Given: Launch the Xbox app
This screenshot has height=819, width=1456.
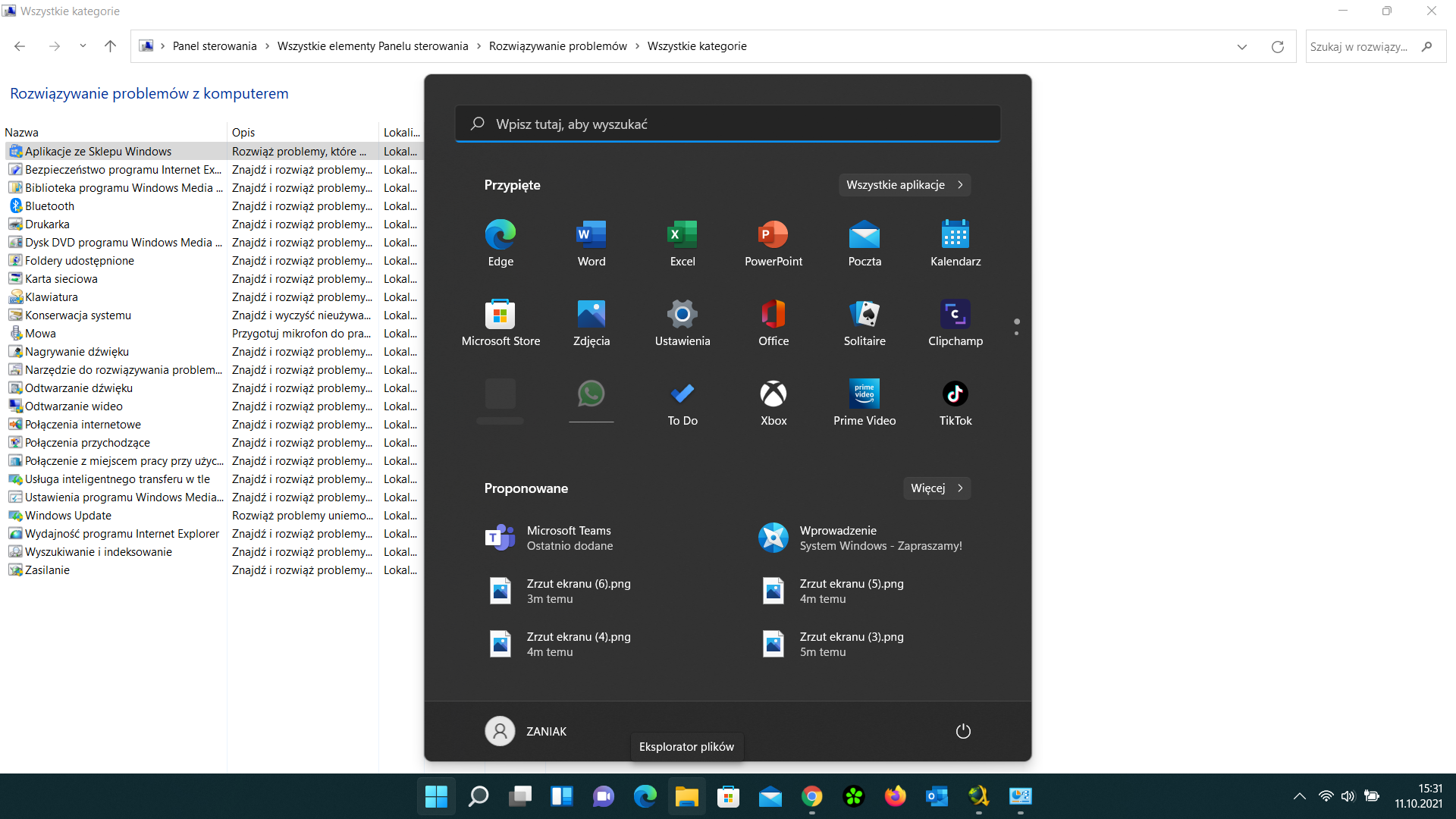Looking at the screenshot, I should click(773, 402).
